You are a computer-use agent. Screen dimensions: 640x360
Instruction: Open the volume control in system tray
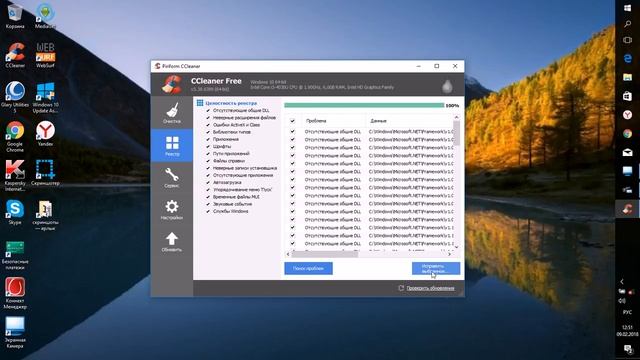tap(622, 301)
